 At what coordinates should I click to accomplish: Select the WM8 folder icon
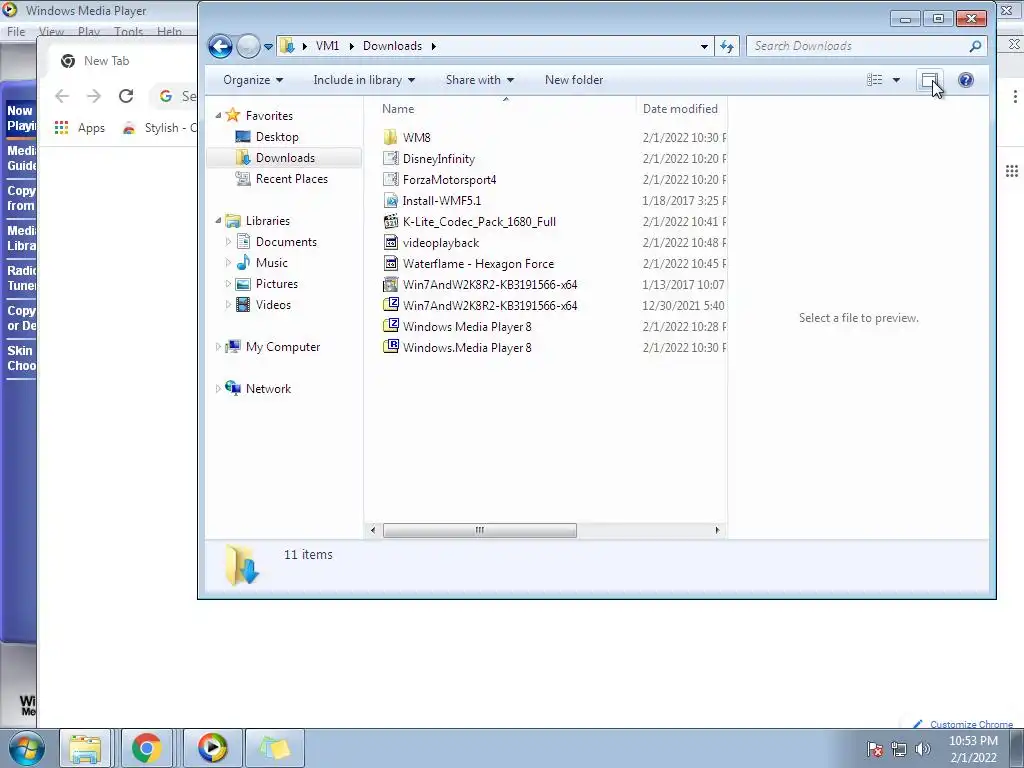click(391, 137)
